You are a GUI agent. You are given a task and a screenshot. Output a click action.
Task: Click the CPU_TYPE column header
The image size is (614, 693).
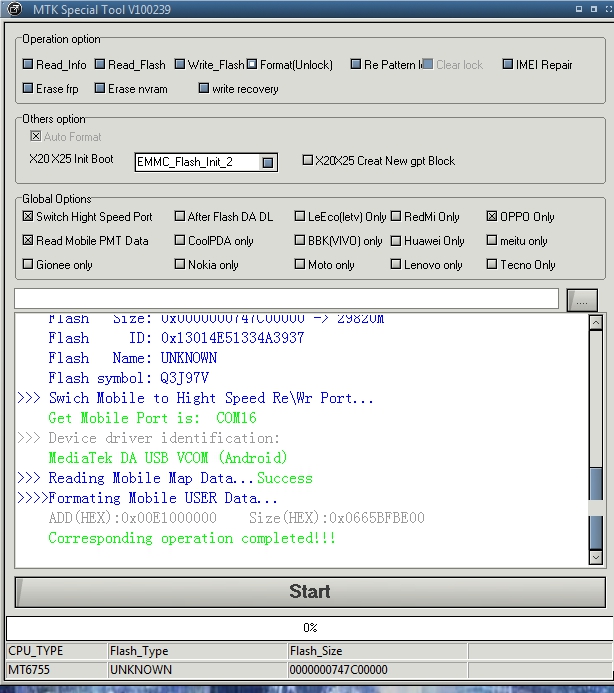[57, 651]
